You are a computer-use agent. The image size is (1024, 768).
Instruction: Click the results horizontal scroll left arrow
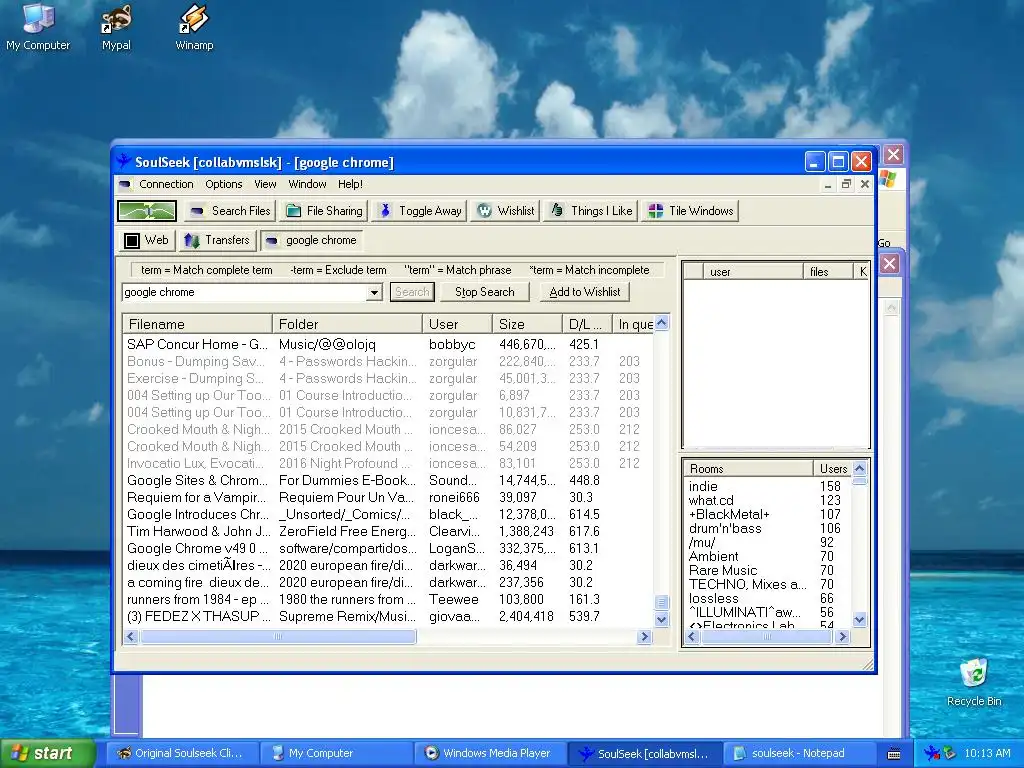pyautogui.click(x=131, y=636)
